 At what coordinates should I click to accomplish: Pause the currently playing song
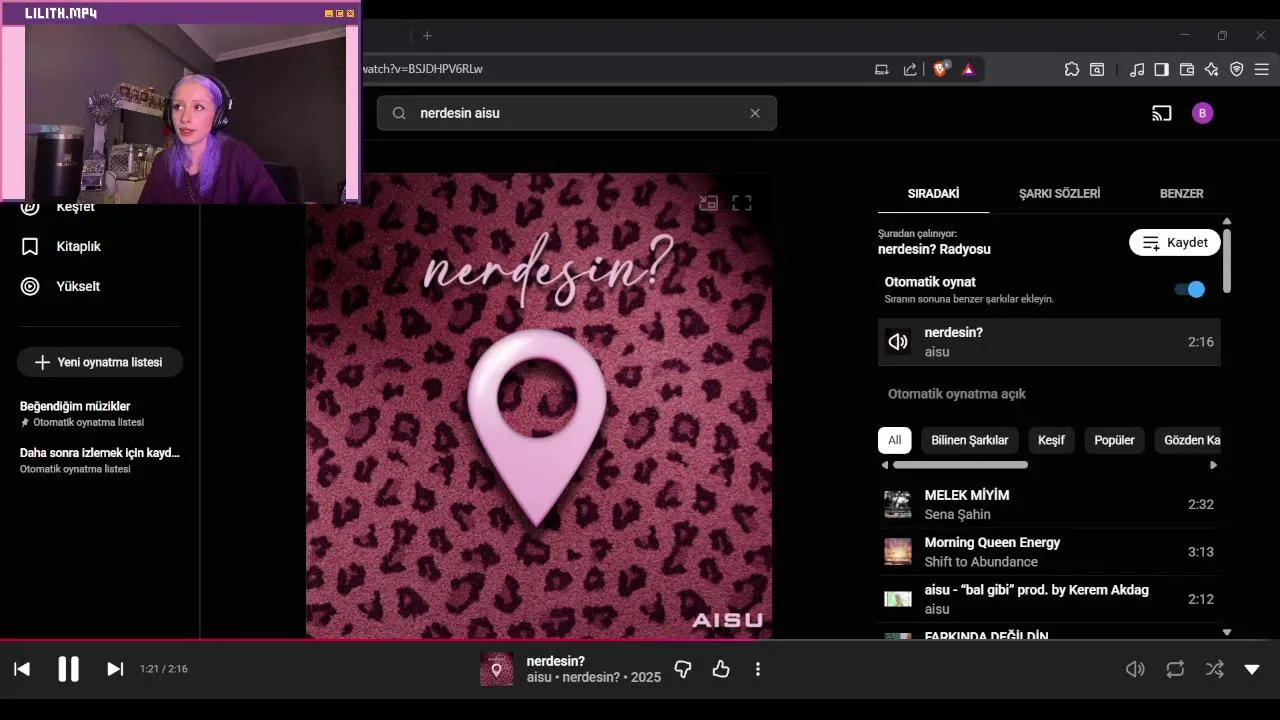(68, 669)
